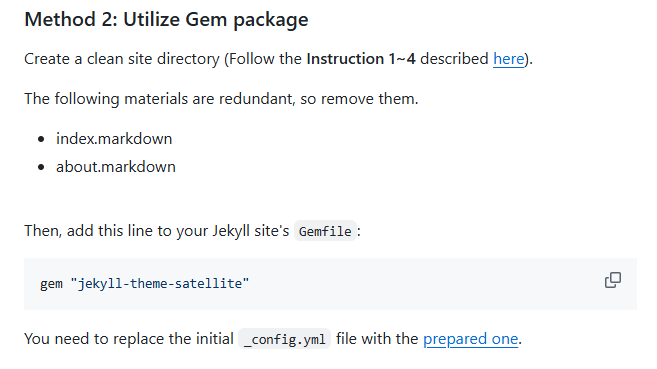Click the "Create a clean site directory" text
Viewport: 657px width, 369px height.
click(x=122, y=59)
